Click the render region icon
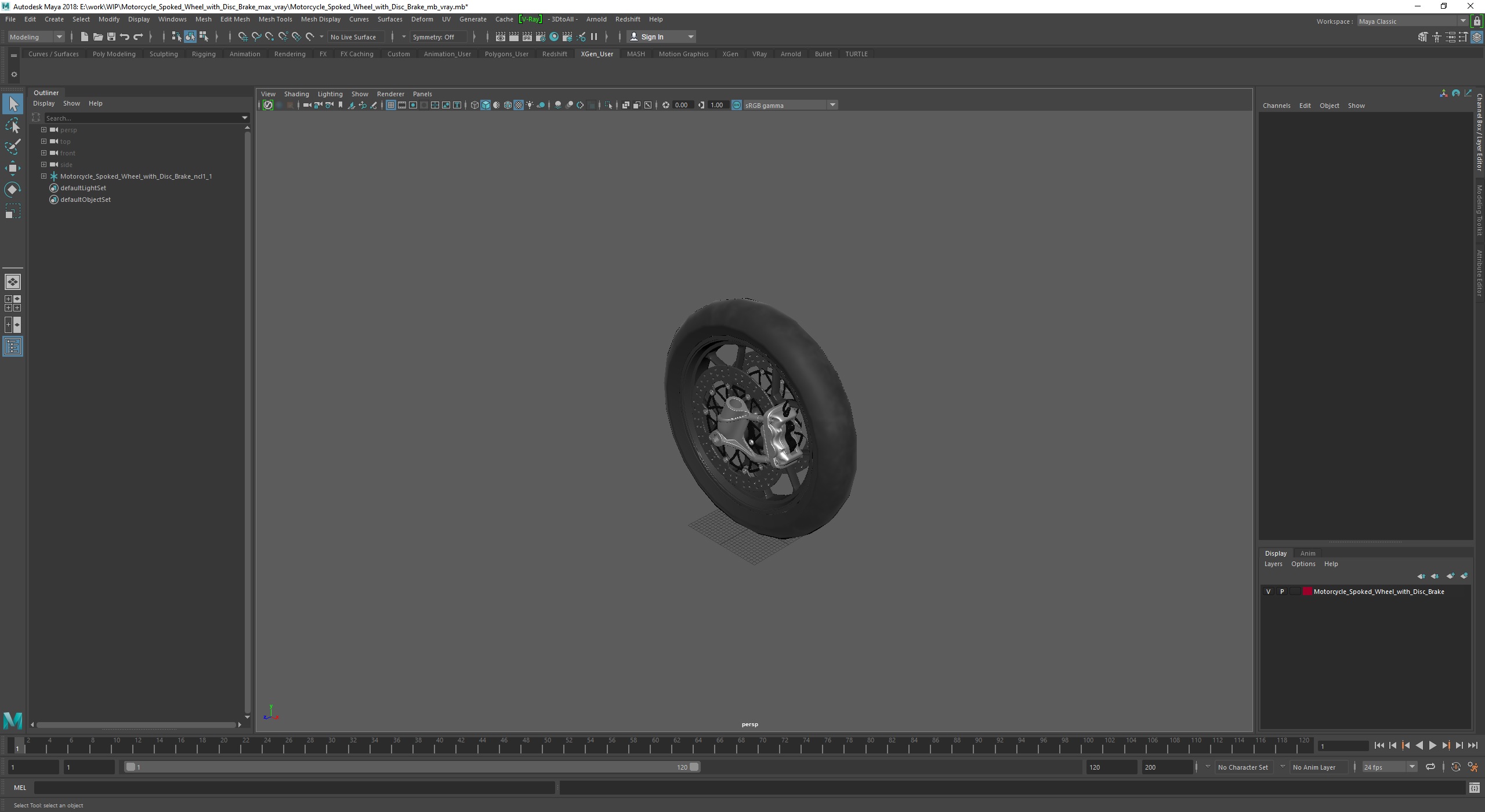This screenshot has height=812, width=1485. click(x=608, y=105)
